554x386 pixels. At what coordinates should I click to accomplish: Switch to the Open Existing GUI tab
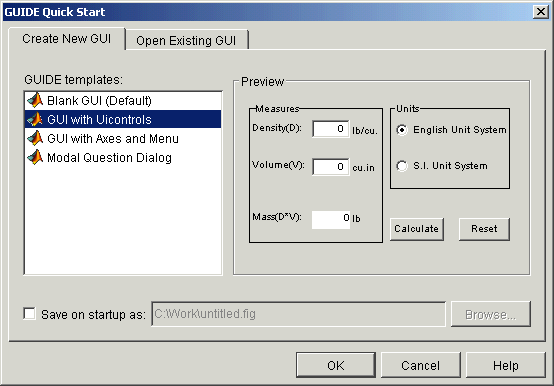187,40
